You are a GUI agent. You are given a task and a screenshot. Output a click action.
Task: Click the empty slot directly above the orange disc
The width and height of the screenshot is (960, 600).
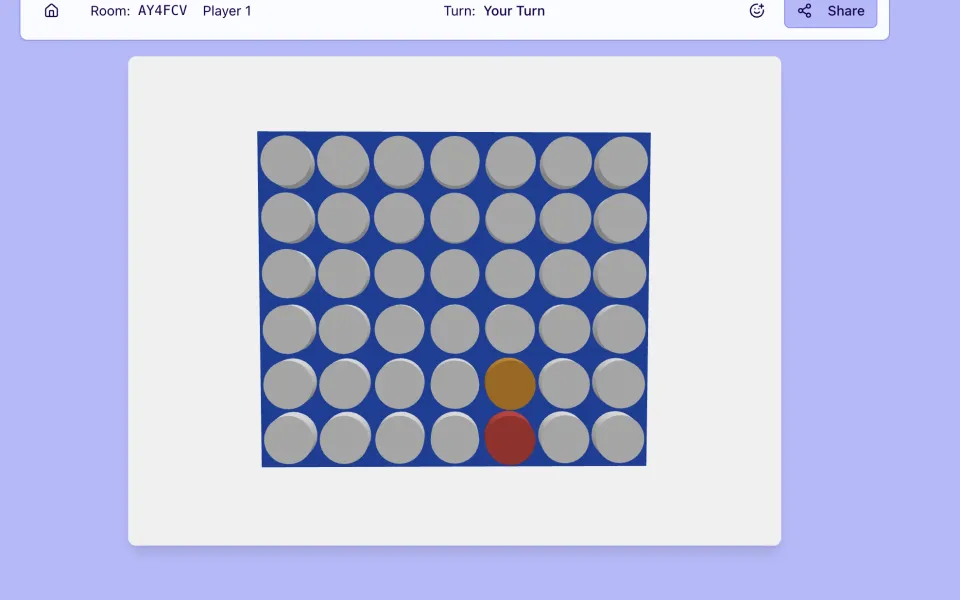[510, 329]
